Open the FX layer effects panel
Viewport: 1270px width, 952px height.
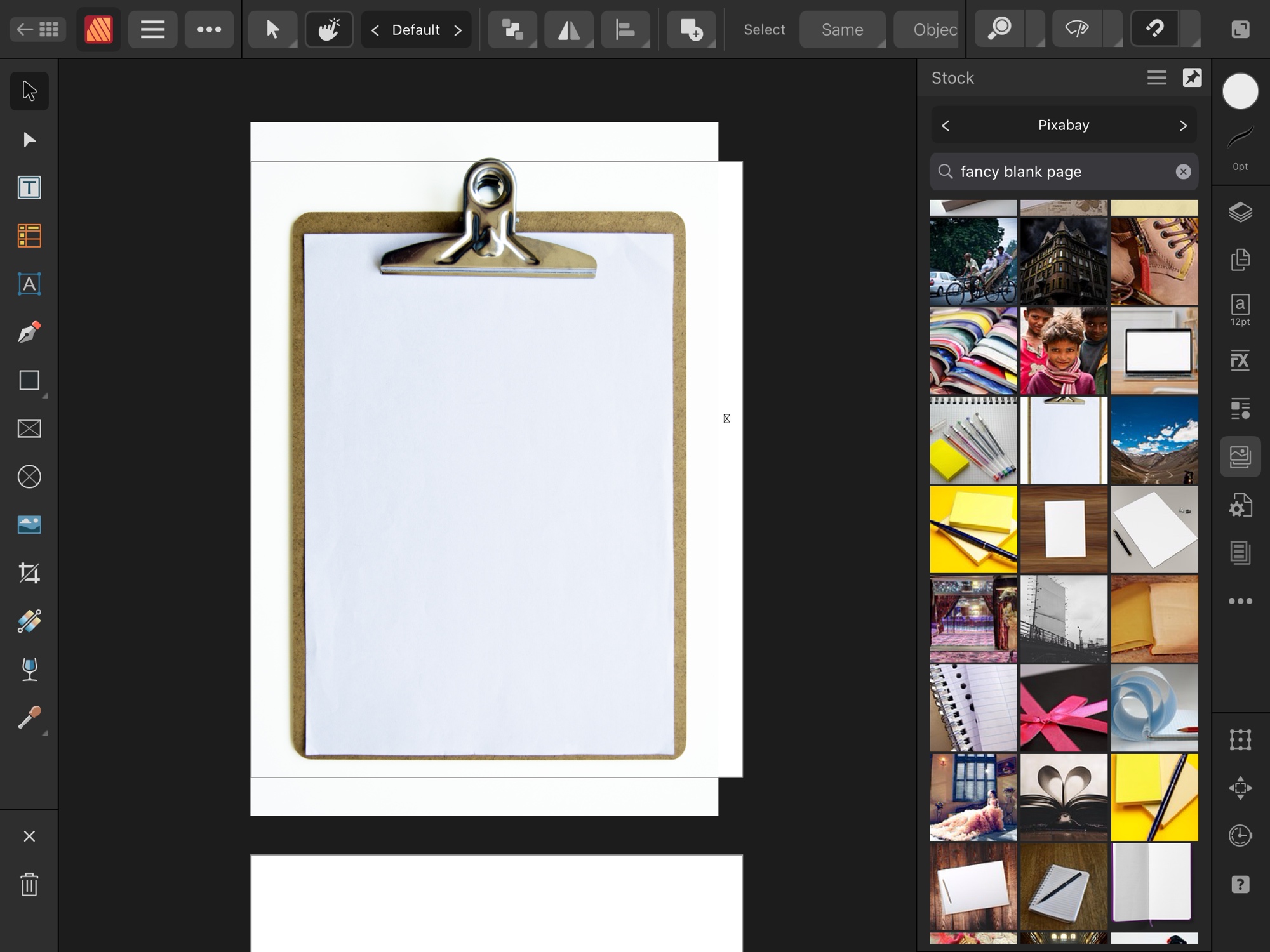[x=1240, y=360]
